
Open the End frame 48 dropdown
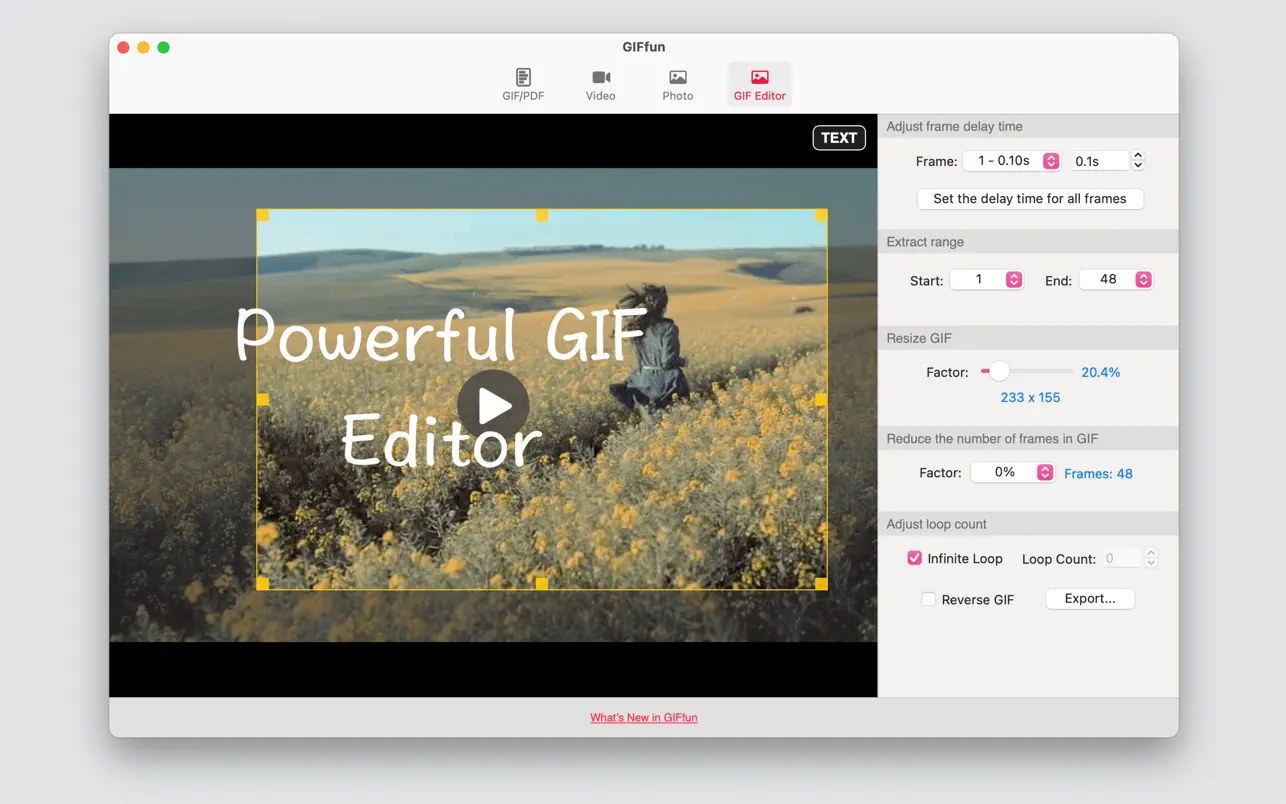[x=1116, y=280]
